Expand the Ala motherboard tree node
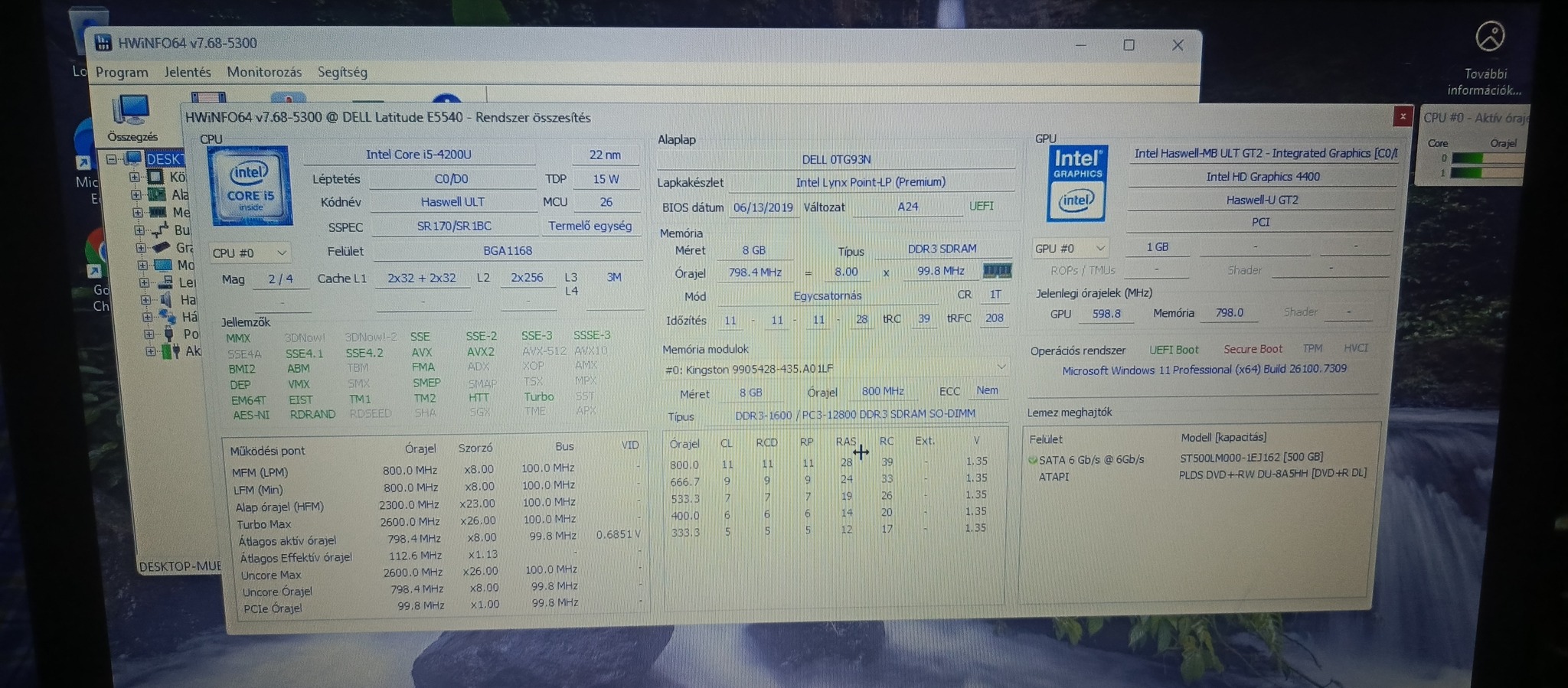 [x=136, y=194]
